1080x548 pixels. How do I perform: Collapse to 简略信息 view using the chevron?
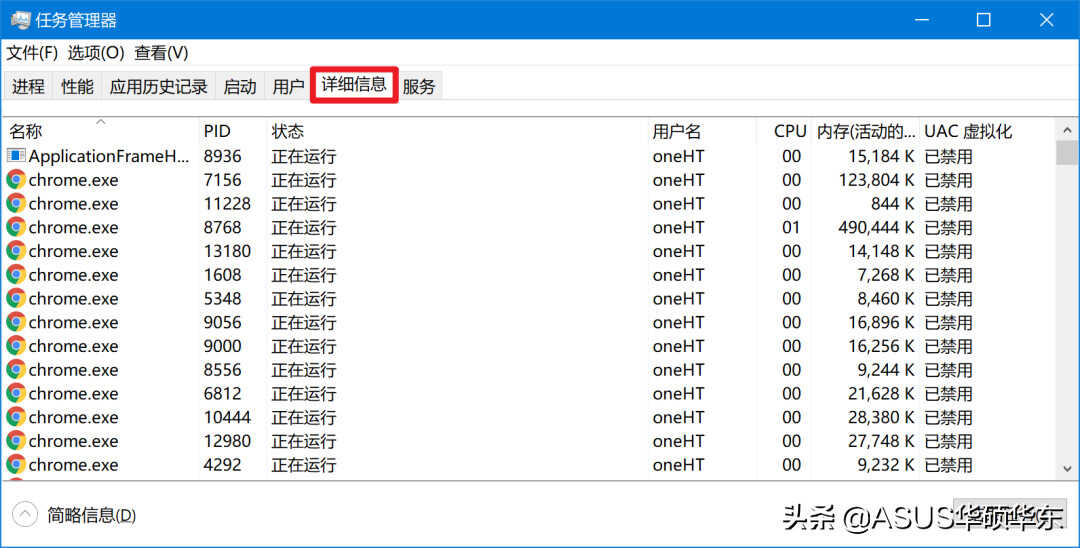[25, 514]
